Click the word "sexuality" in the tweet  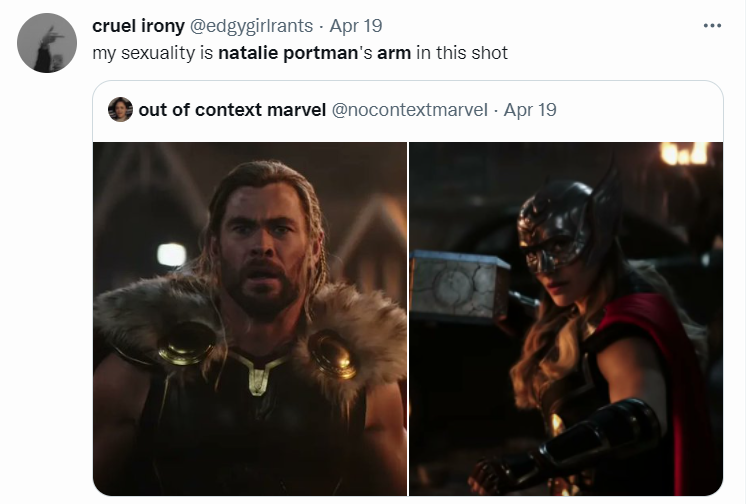click(159, 53)
